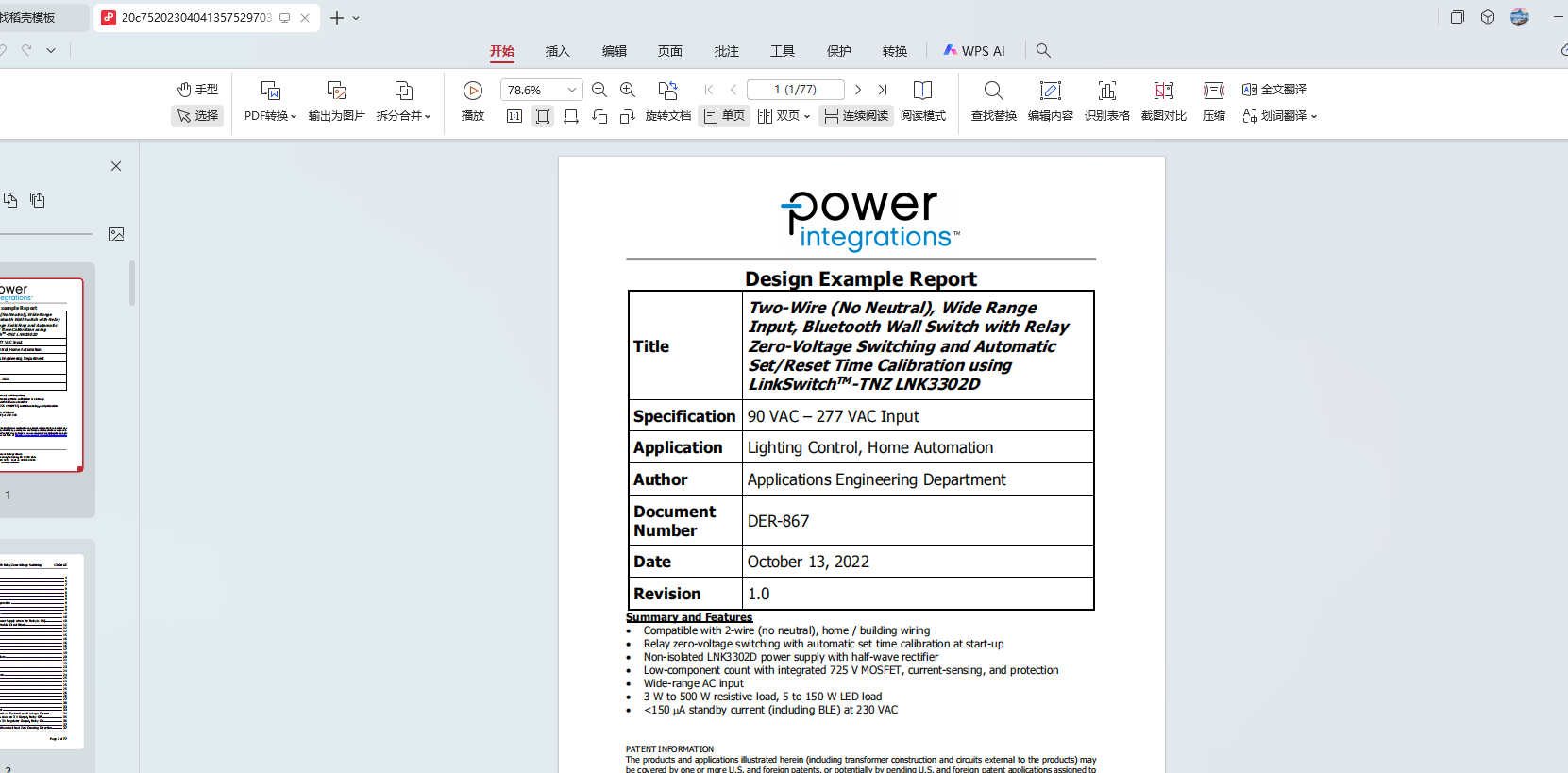Switch to the 工具 tab
The image size is (1568, 773).
coord(783,51)
